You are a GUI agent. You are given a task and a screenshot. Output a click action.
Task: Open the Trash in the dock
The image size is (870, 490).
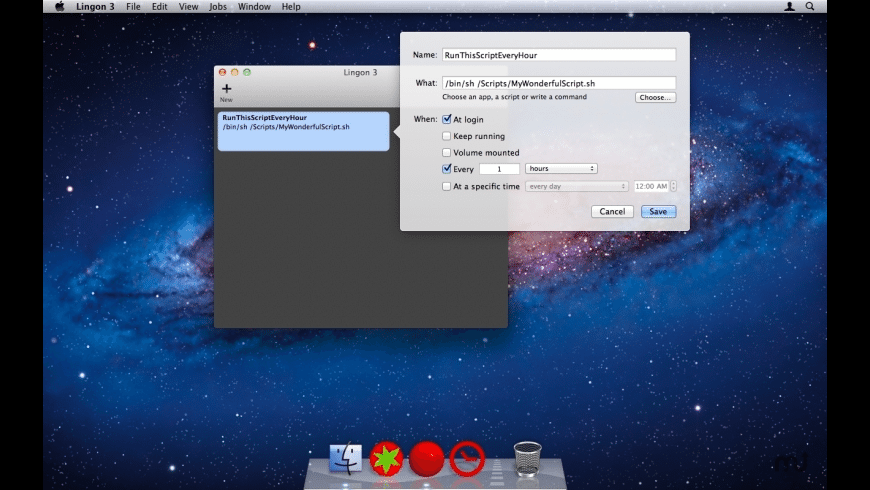(527, 458)
